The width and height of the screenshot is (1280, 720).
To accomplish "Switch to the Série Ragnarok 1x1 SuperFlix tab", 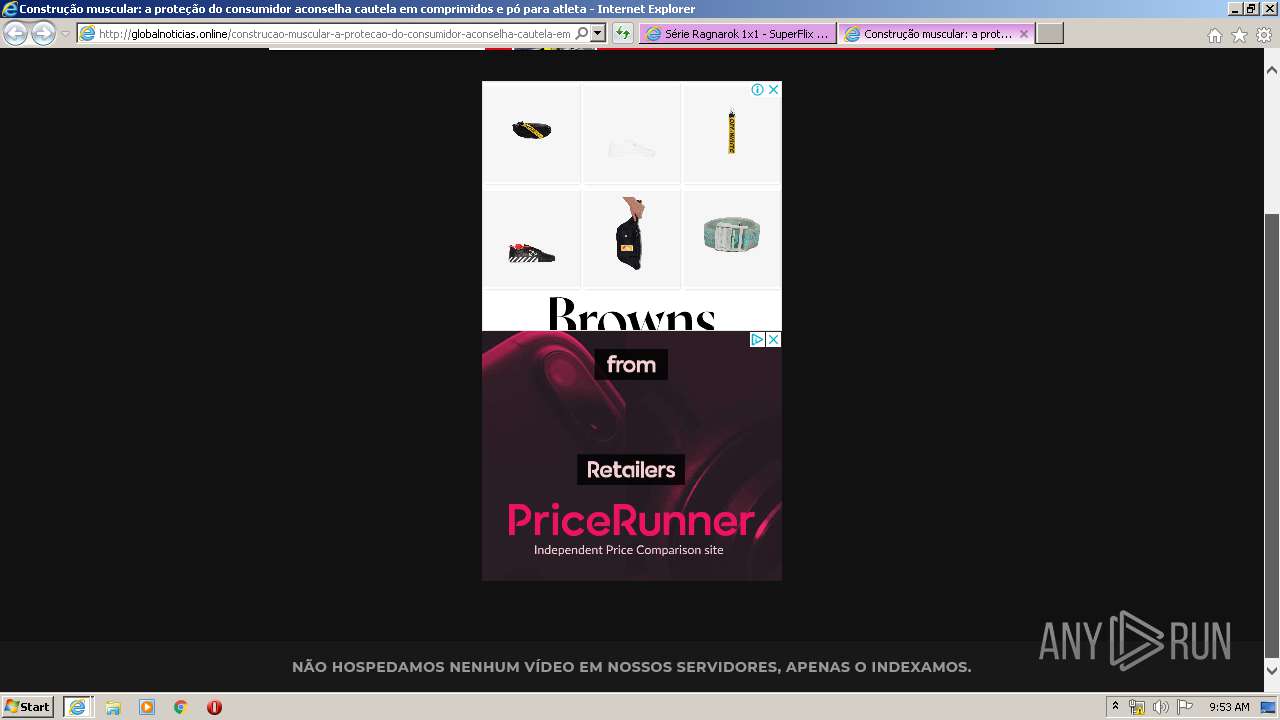I will pyautogui.click(x=738, y=33).
